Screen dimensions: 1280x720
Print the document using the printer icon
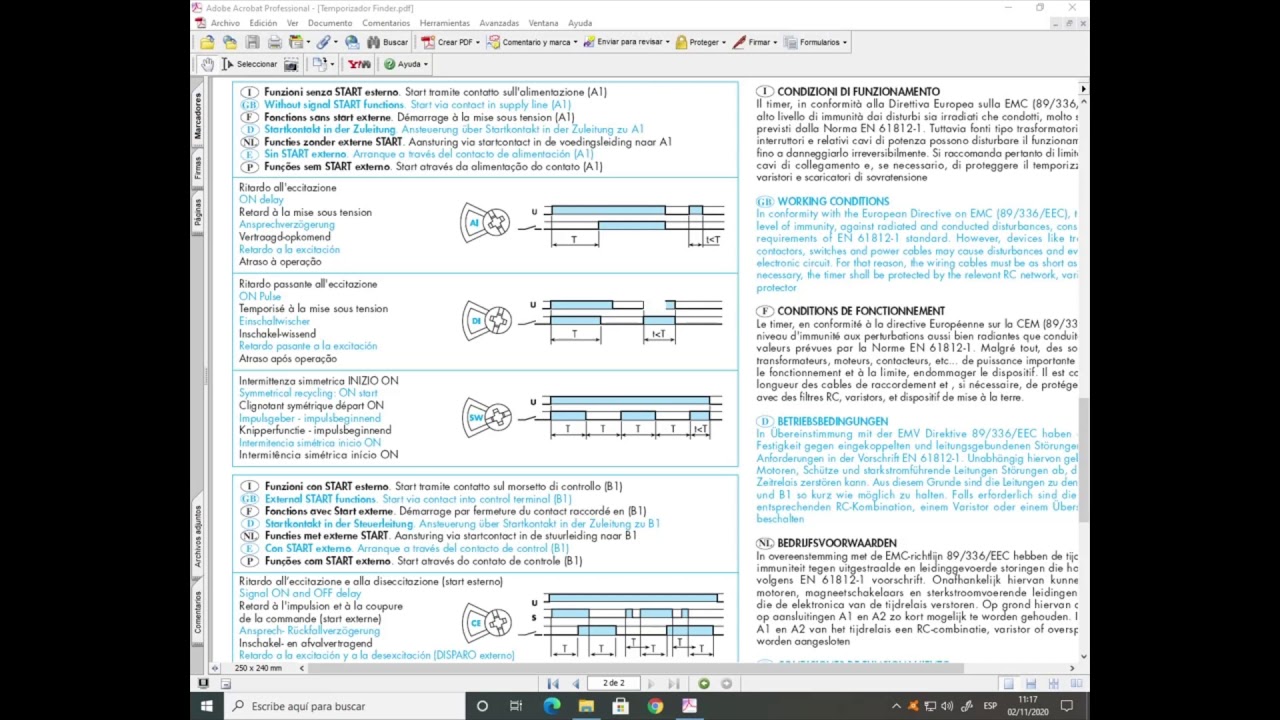coord(275,42)
